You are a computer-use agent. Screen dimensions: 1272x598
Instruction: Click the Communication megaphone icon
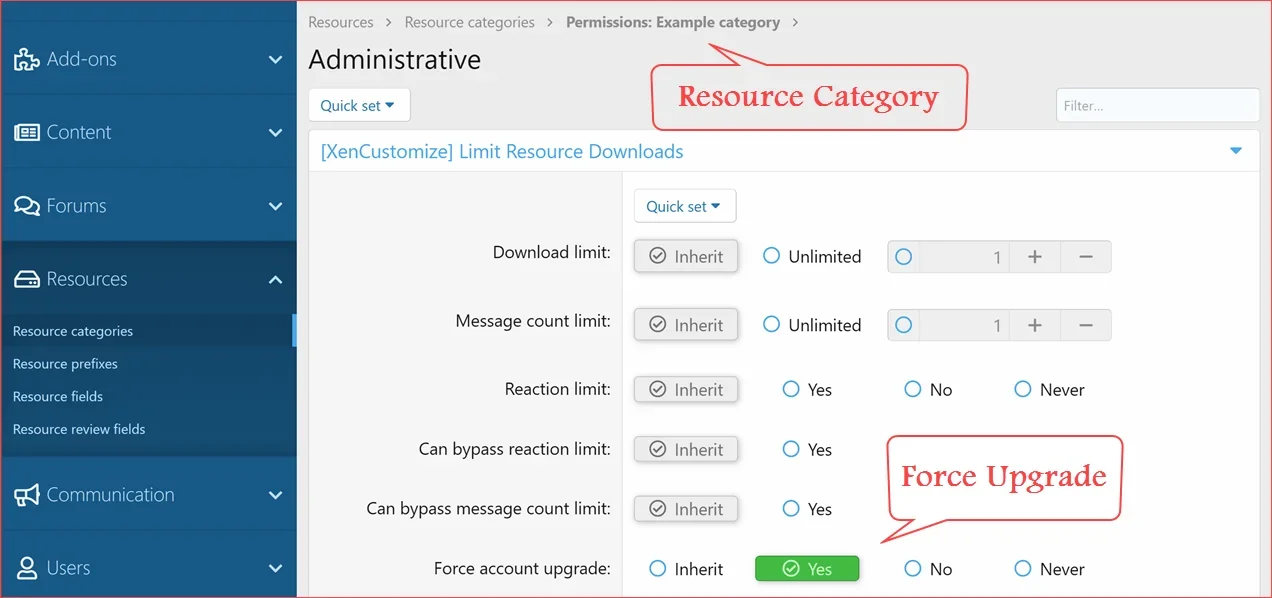[26, 495]
